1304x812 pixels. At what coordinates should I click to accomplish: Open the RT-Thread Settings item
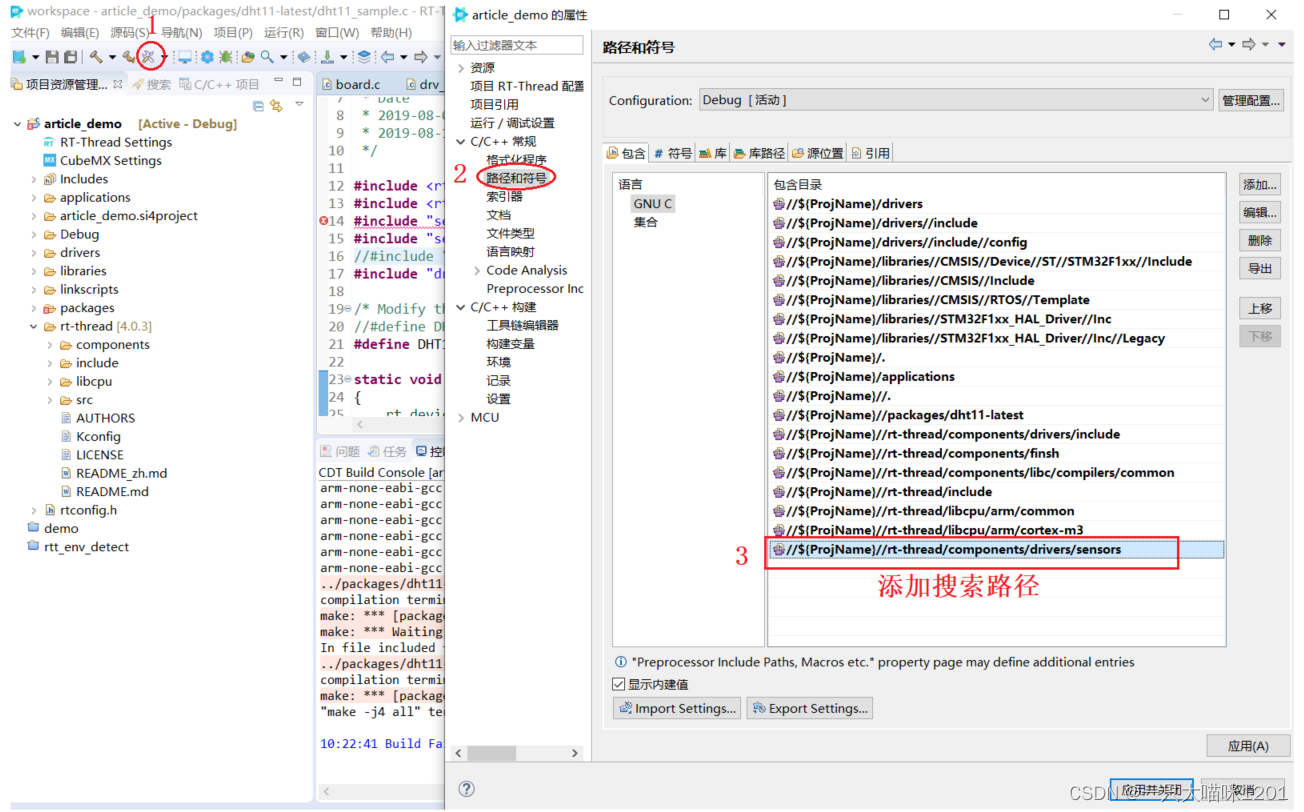click(x=115, y=142)
